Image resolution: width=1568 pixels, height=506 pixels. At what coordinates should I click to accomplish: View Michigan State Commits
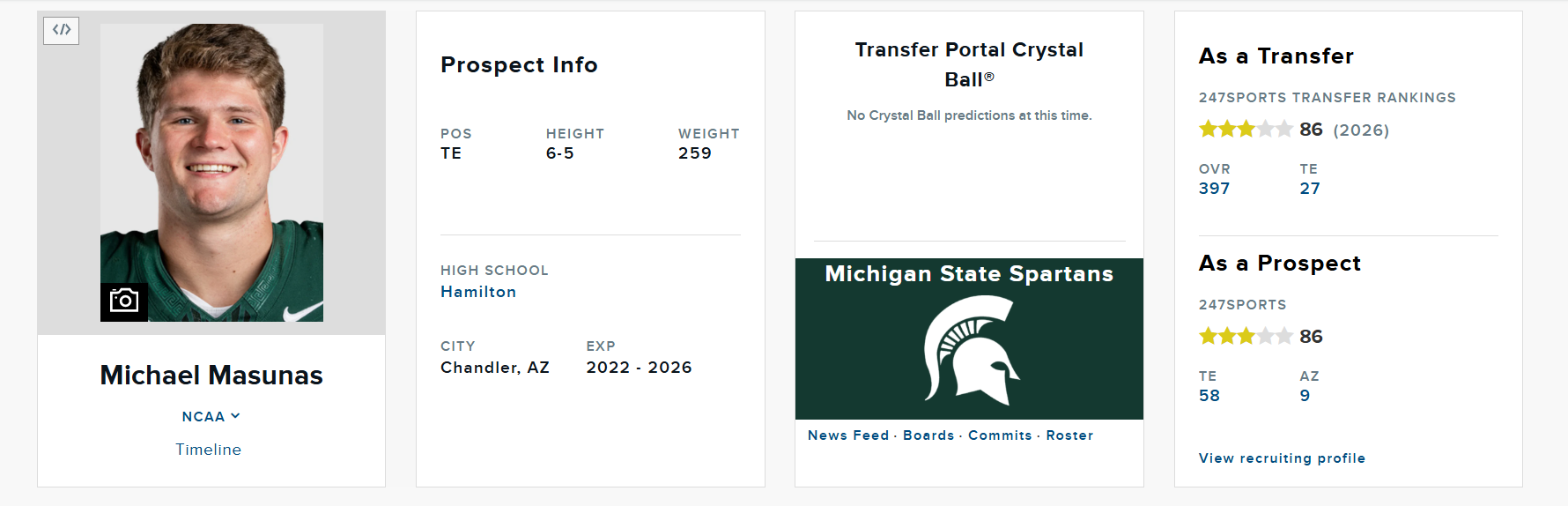[1000, 435]
